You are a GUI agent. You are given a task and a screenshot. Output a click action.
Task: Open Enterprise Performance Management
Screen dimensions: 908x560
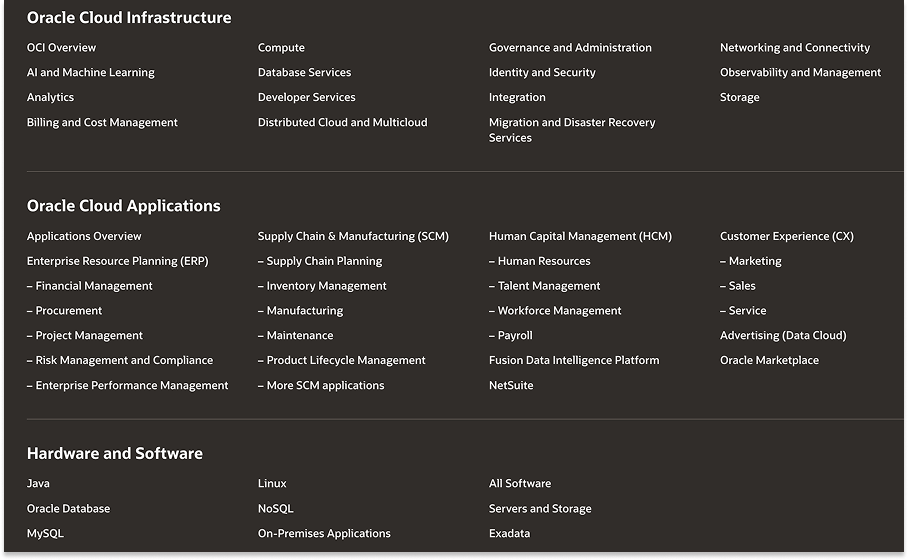click(127, 385)
